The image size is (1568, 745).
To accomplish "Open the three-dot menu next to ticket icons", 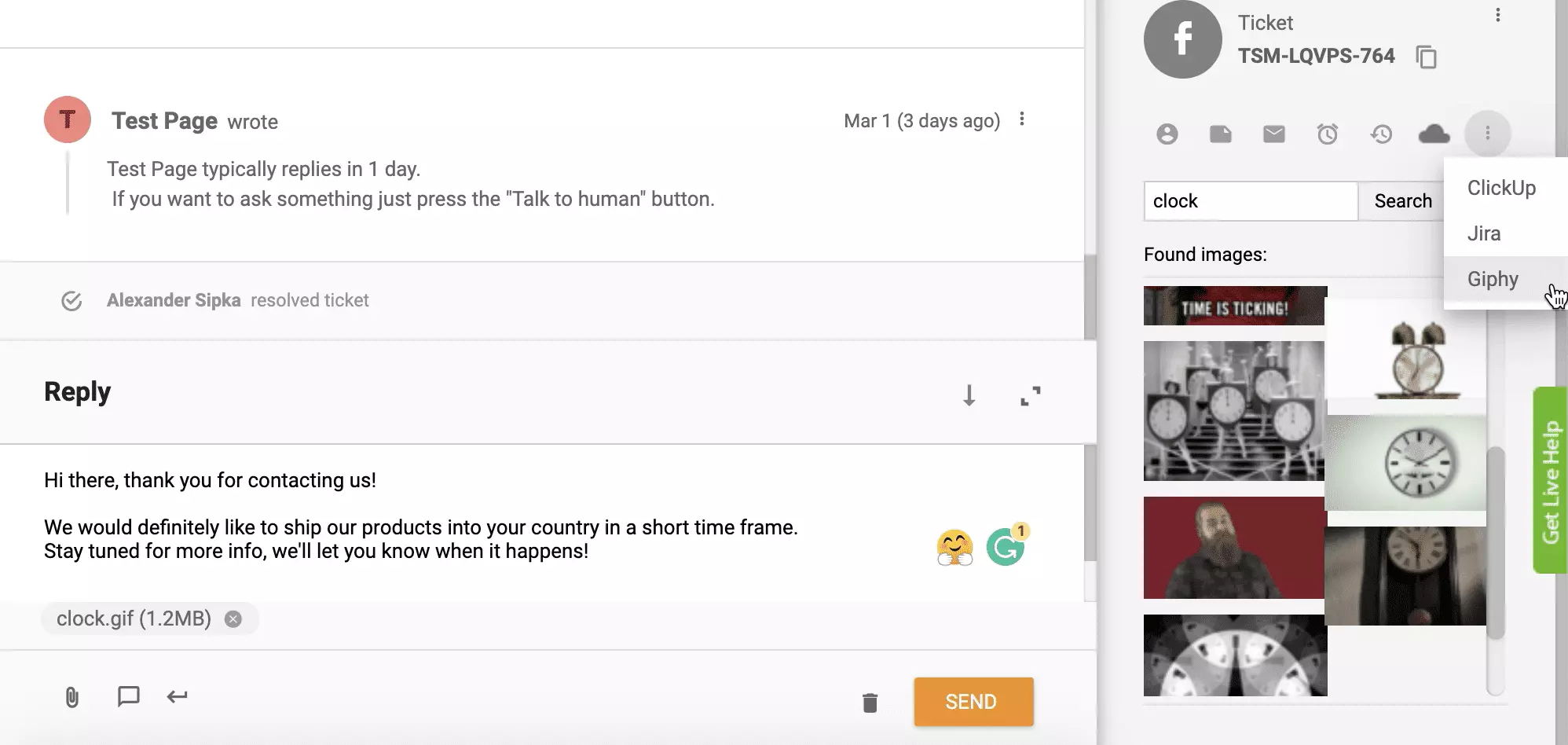I will tap(1487, 134).
